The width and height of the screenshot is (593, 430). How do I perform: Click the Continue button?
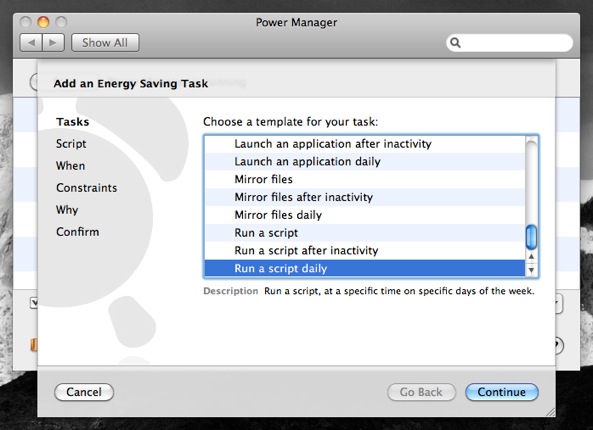click(501, 392)
